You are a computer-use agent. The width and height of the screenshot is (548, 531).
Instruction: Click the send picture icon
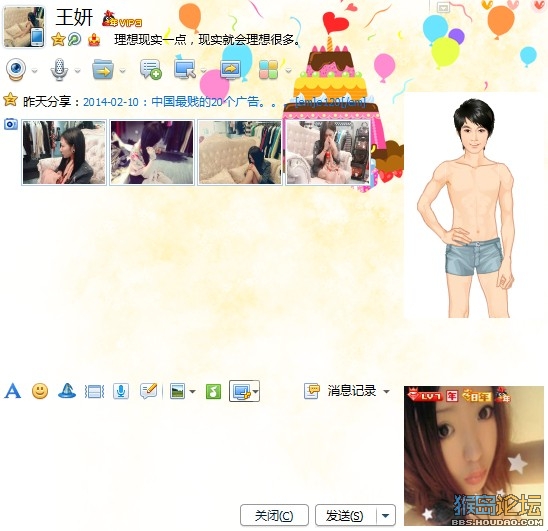[x=177, y=391]
